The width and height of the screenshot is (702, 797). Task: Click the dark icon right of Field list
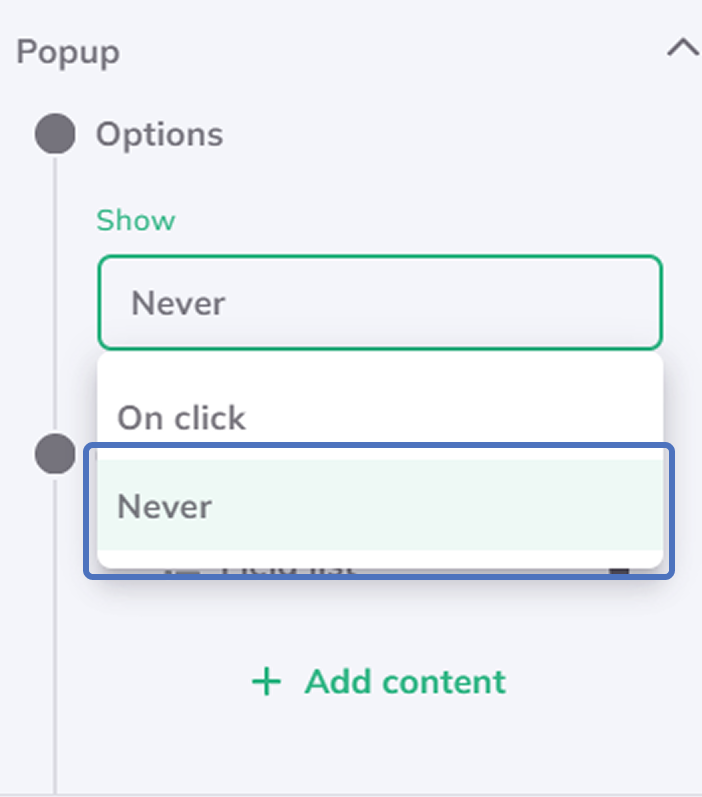click(620, 571)
